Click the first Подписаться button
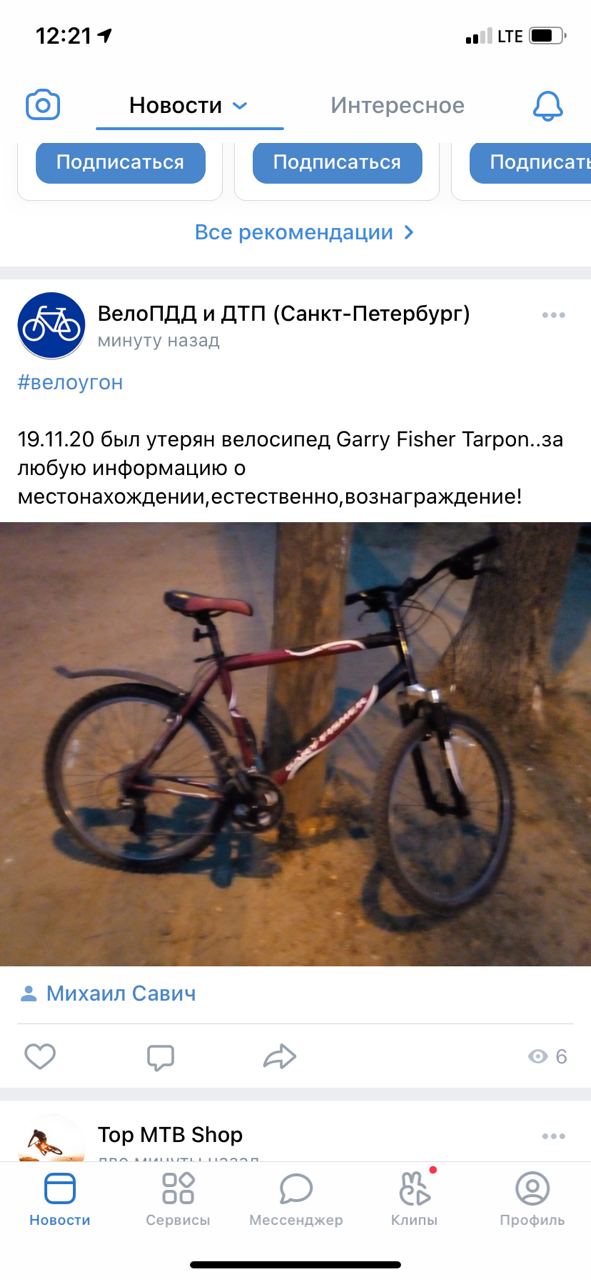Viewport: 591px width, 1280px height. [x=120, y=162]
